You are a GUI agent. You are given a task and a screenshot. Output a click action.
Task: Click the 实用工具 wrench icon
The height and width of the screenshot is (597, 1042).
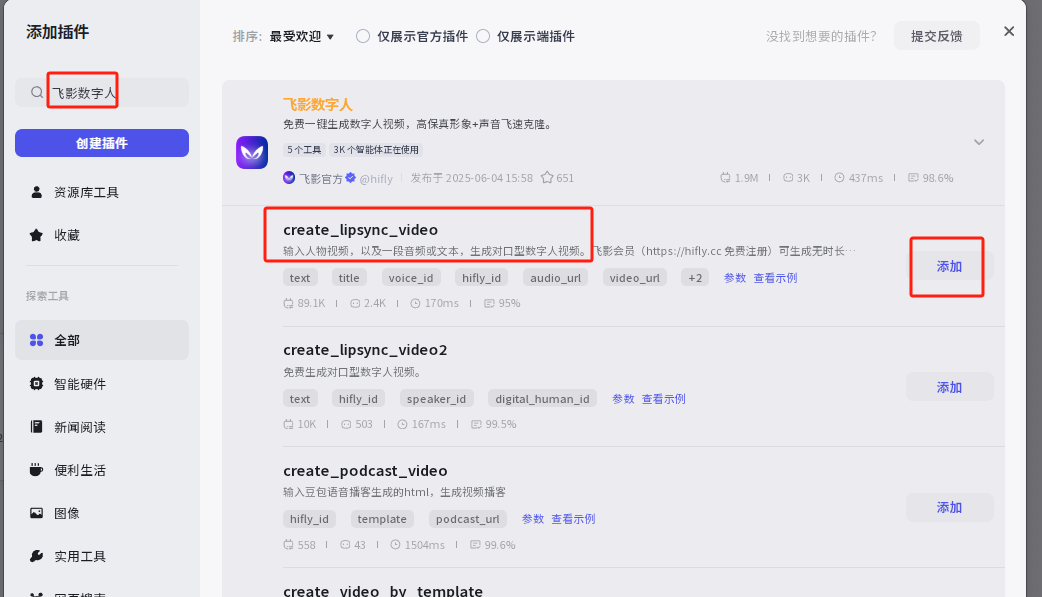point(37,556)
